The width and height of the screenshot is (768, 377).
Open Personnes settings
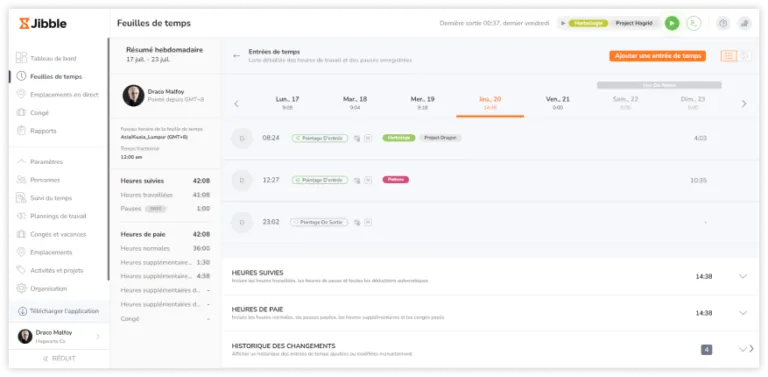tap(38, 180)
